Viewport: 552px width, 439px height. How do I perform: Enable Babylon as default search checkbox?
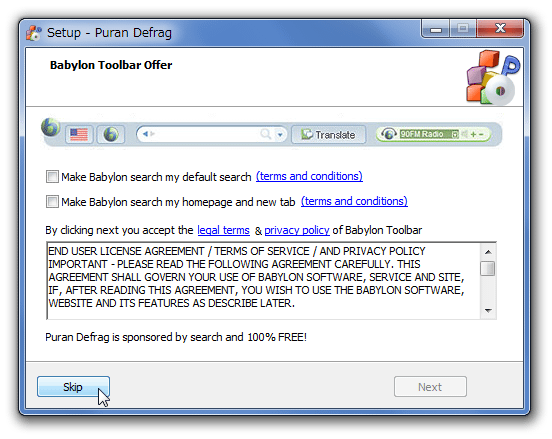[x=52, y=176]
